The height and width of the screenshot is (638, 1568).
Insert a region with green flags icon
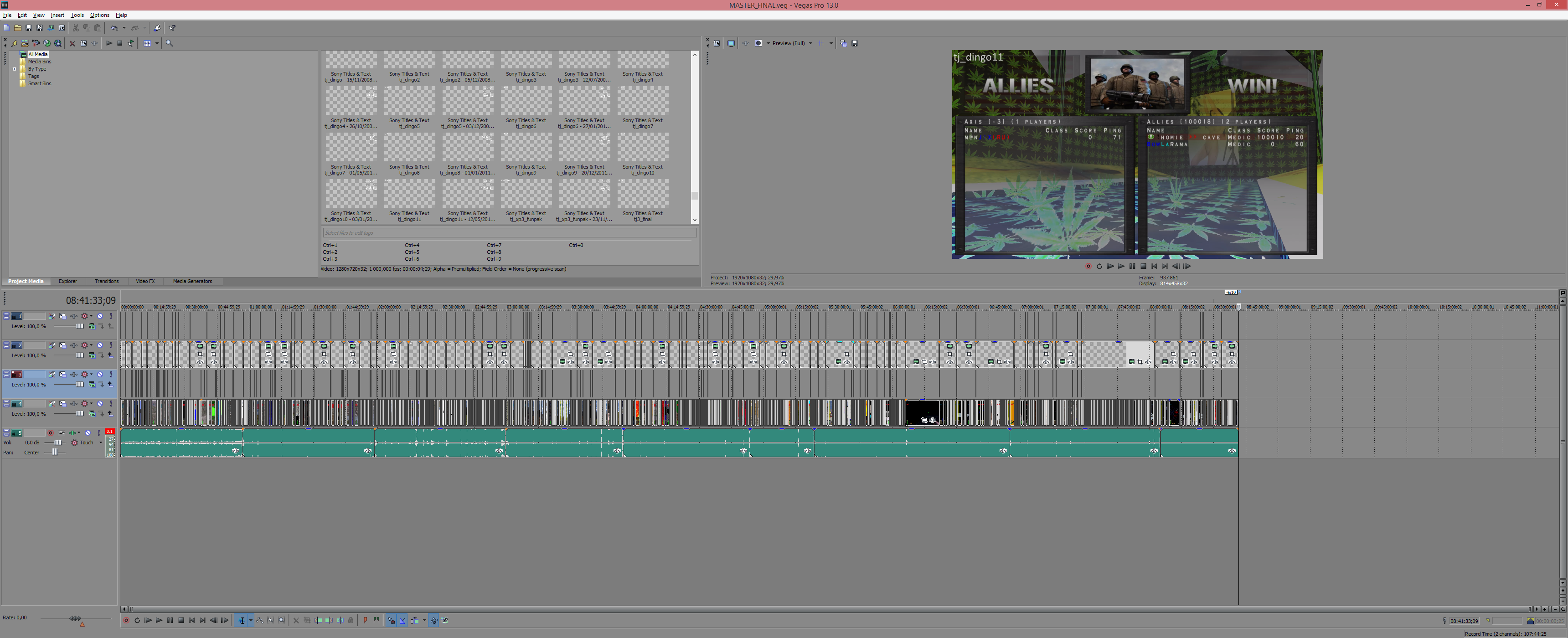tap(376, 620)
